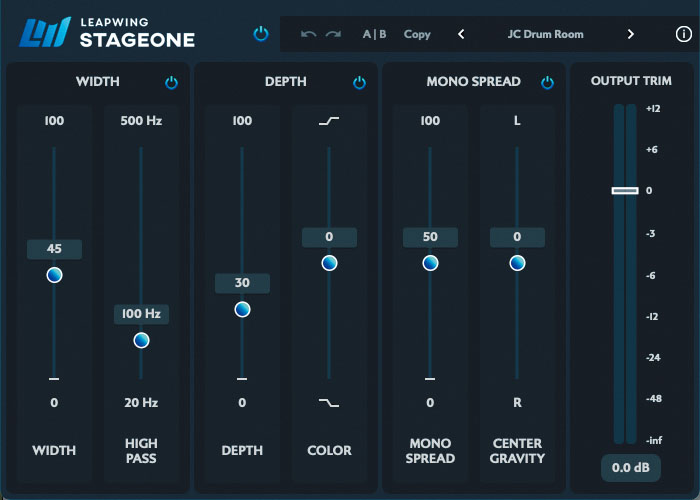The width and height of the screenshot is (700, 500).
Task: Click the HIGH PASS label
Action: click(x=141, y=451)
